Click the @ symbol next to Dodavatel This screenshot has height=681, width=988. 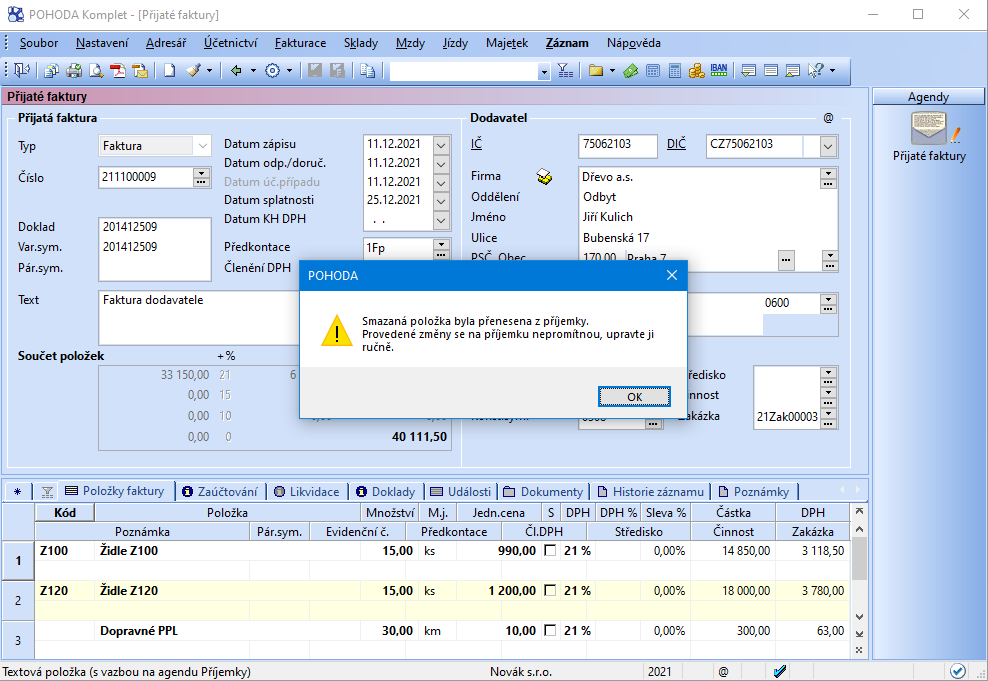click(x=828, y=118)
